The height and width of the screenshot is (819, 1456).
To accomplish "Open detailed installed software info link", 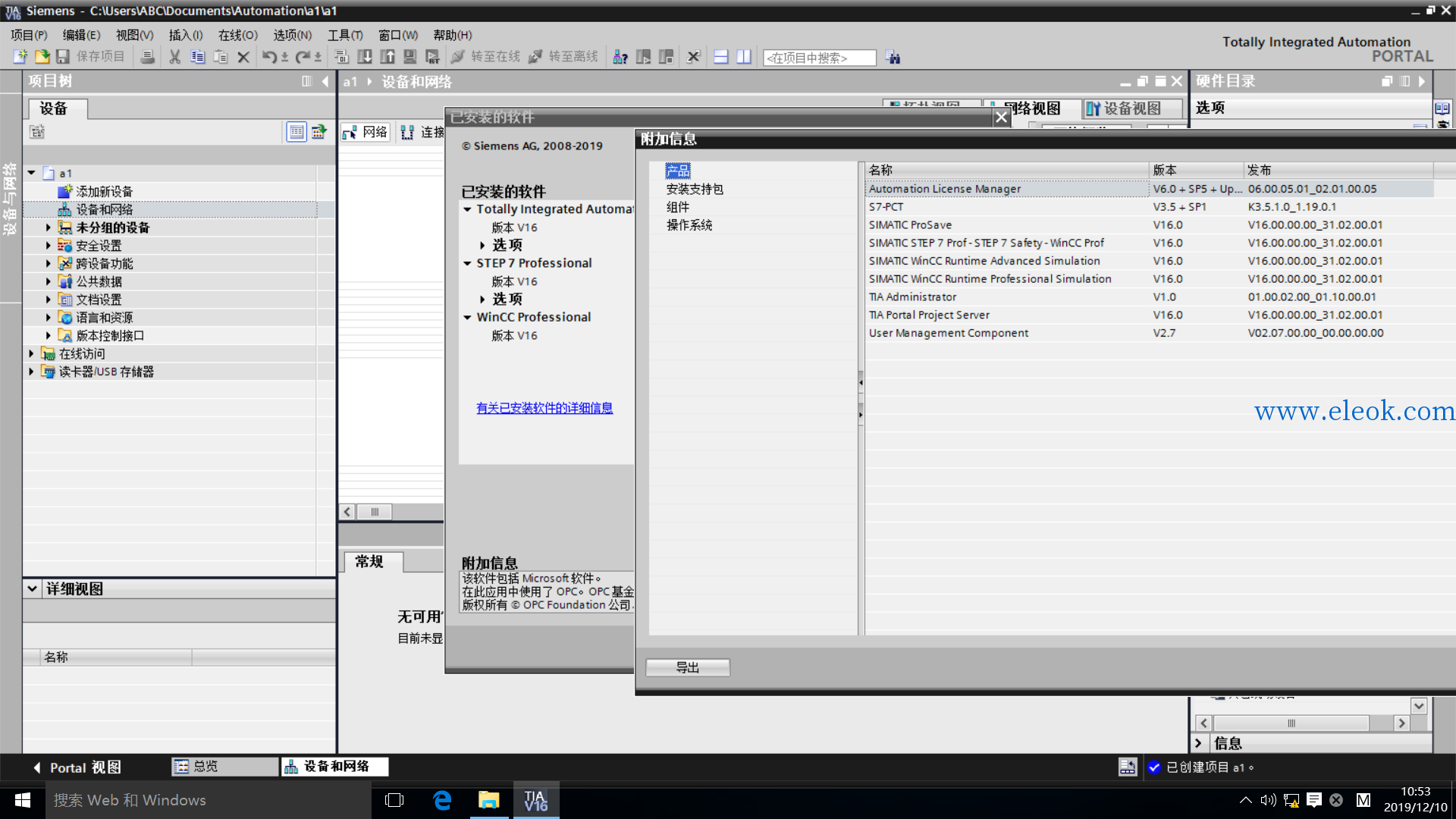I will [544, 408].
